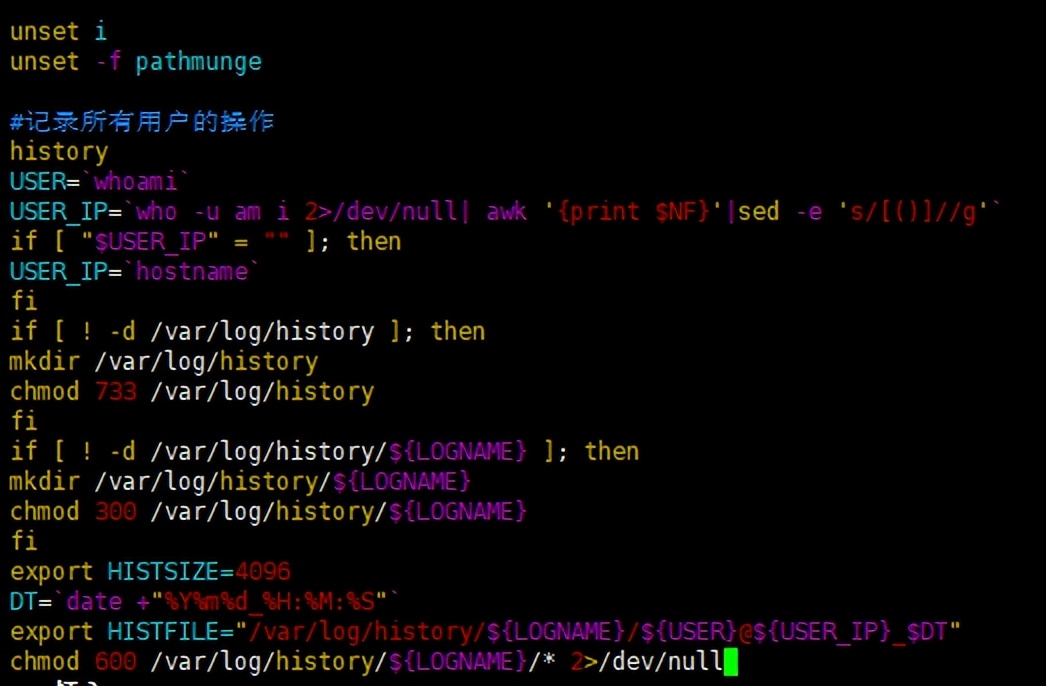Select the first "fi" keyword
The width and height of the screenshot is (1046, 686).
22,301
